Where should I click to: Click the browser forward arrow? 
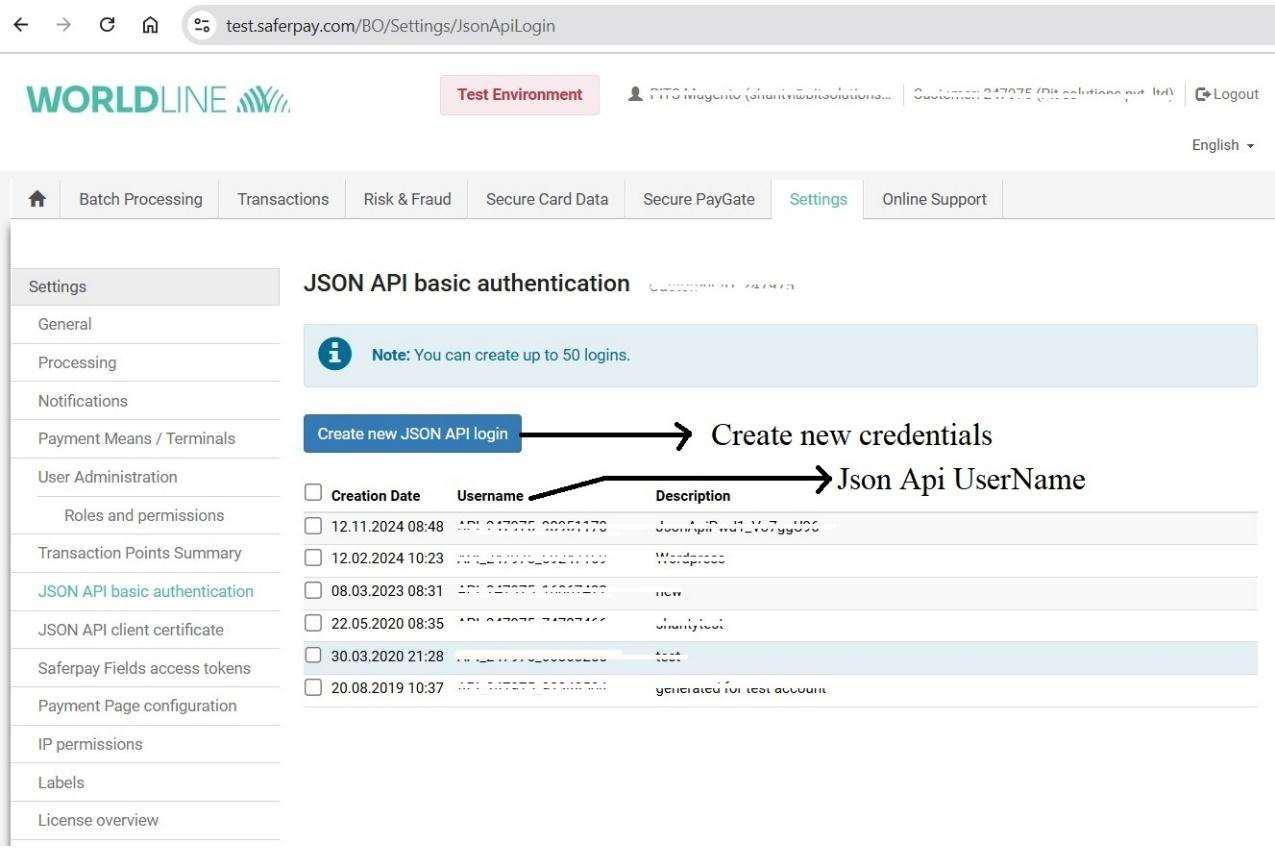tap(62, 26)
